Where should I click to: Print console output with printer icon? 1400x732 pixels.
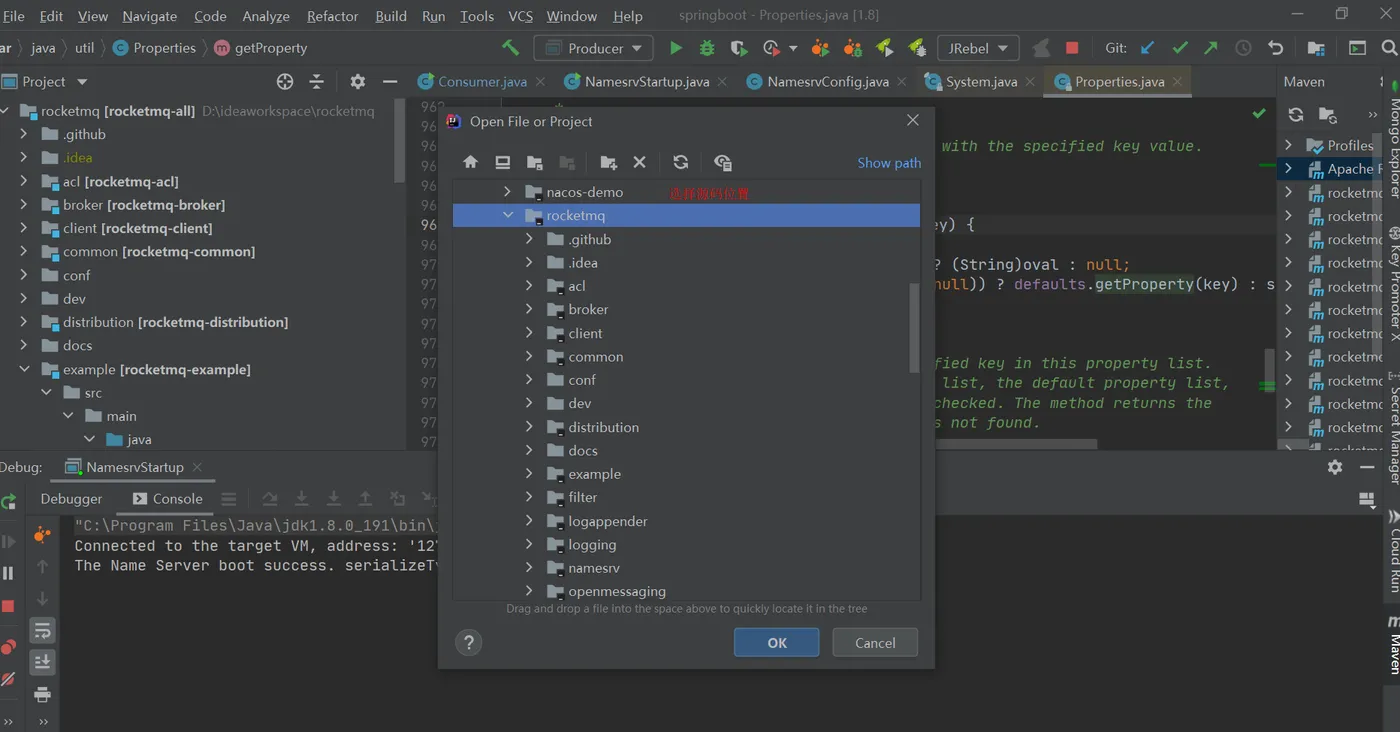(x=42, y=694)
